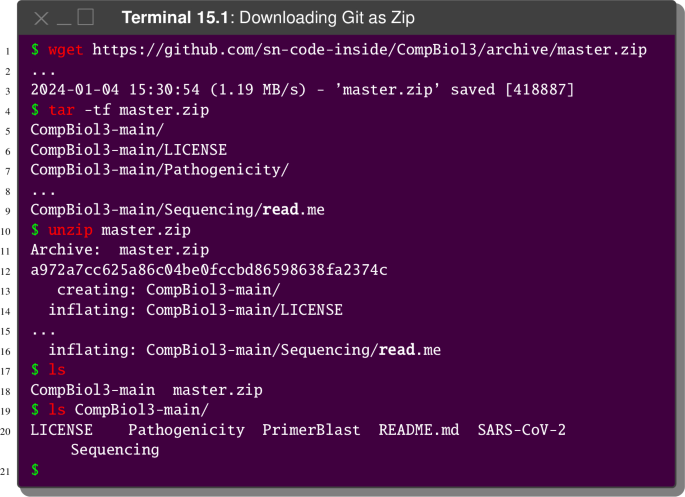Click the SARS-CoV-2 directory name
Screen dimensions: 685x497
click(521, 430)
